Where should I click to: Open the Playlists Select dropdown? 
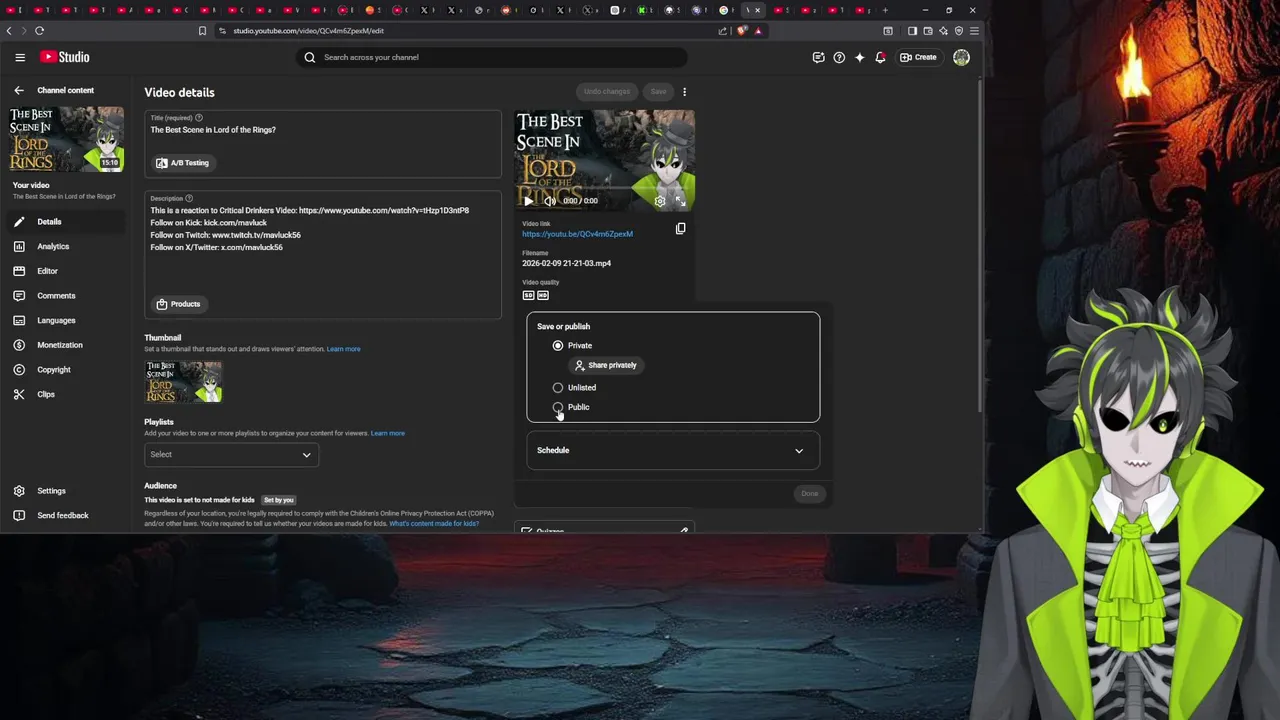point(231,455)
